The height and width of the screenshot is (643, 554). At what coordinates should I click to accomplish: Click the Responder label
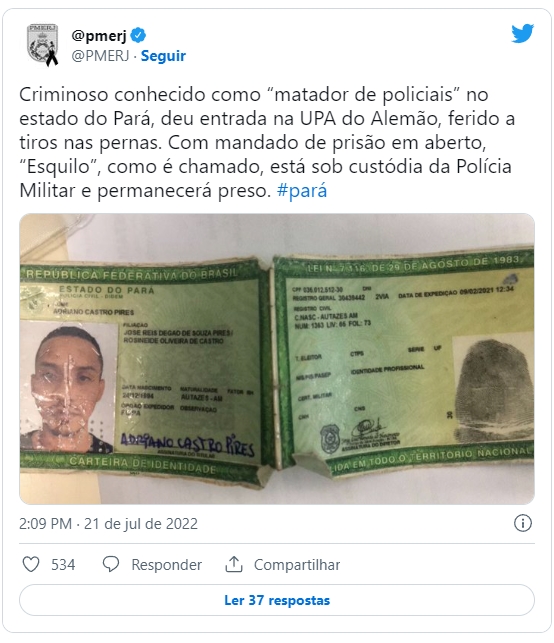click(x=166, y=565)
